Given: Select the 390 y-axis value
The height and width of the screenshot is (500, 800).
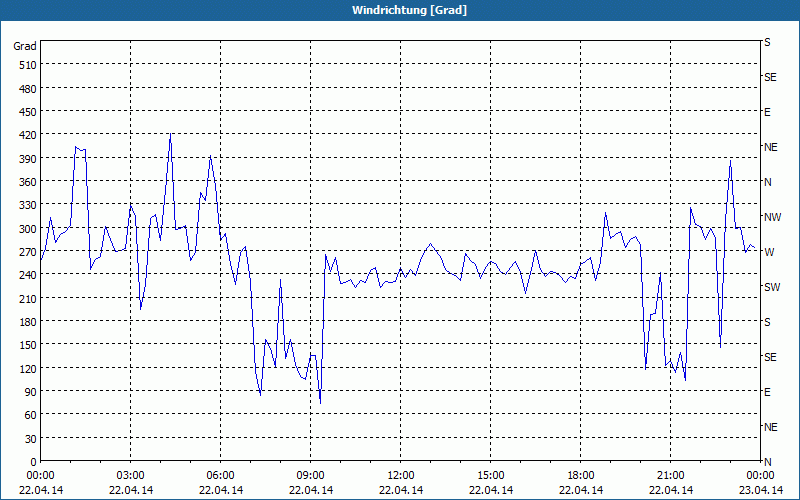Looking at the screenshot, I should point(29,159).
